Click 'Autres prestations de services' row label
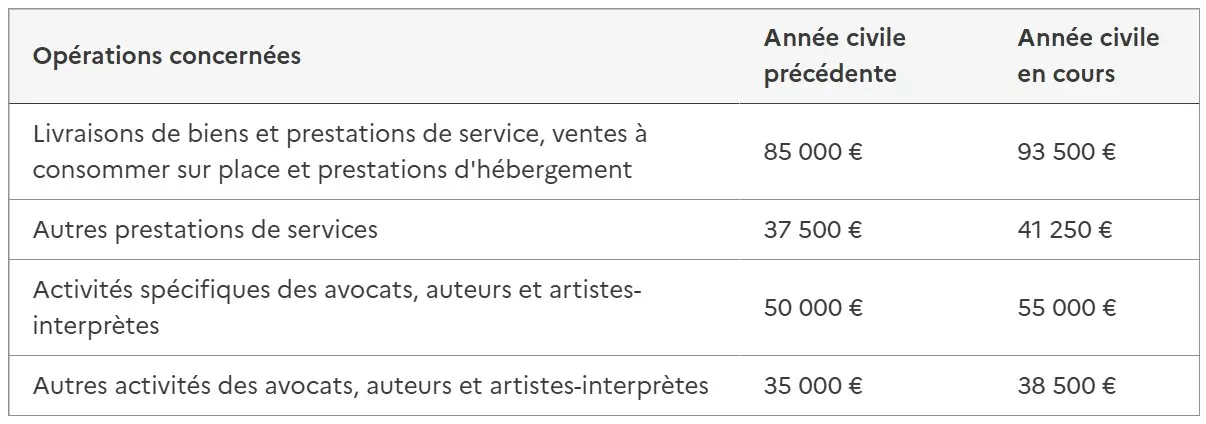This screenshot has width=1206, height=424. [205, 230]
